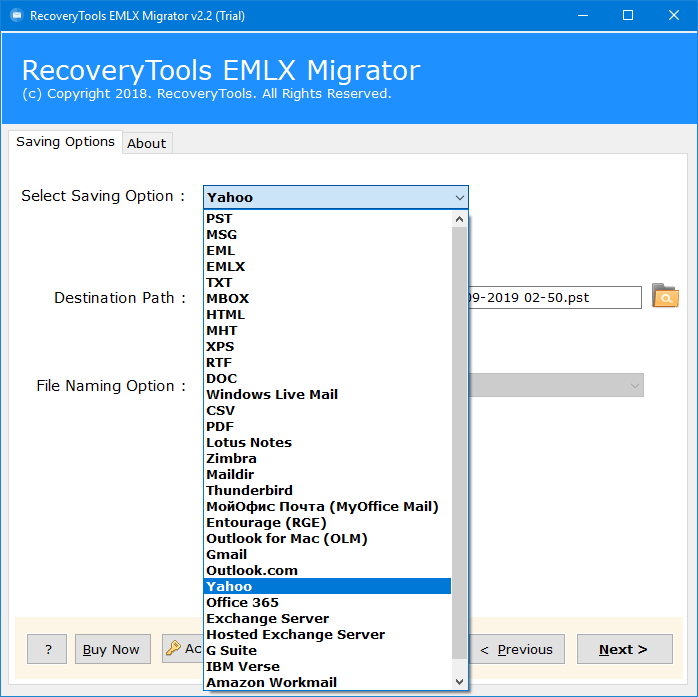Click the Destination Path input field
The image size is (698, 697).
[x=555, y=297]
